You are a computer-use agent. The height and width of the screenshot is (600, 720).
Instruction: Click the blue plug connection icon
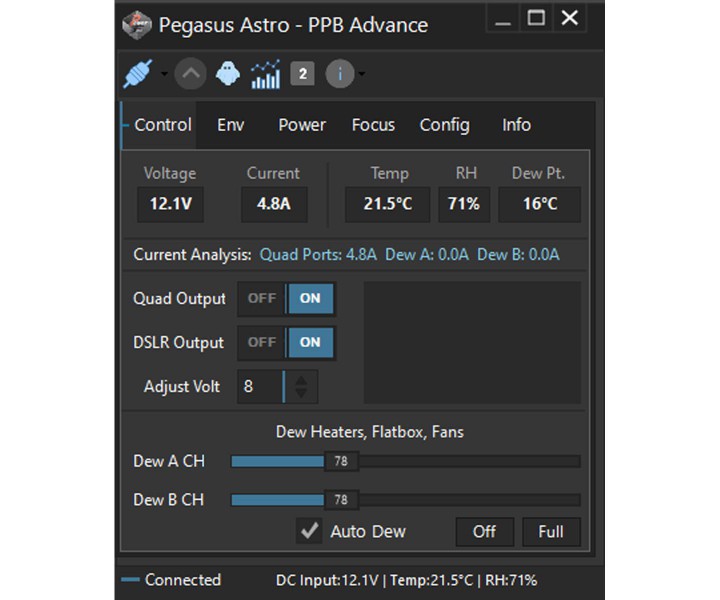click(135, 73)
